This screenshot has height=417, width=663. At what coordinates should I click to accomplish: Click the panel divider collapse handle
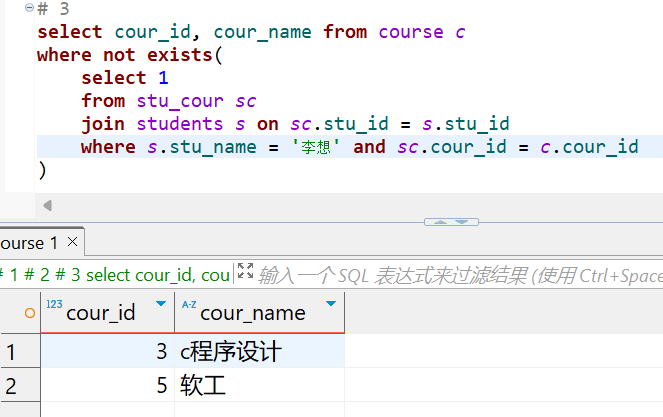[x=451, y=222]
